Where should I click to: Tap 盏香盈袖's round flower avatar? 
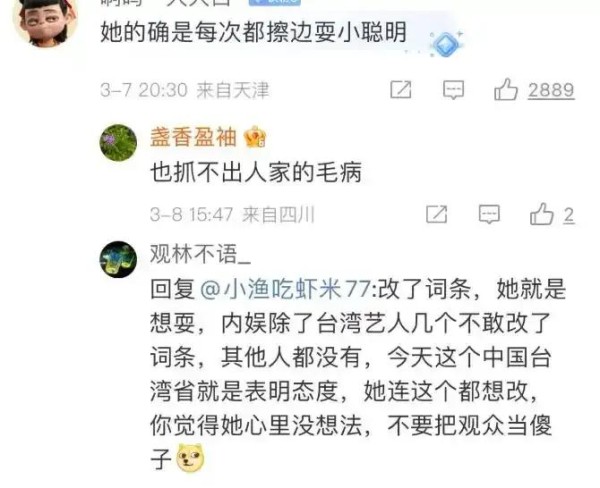[118, 143]
